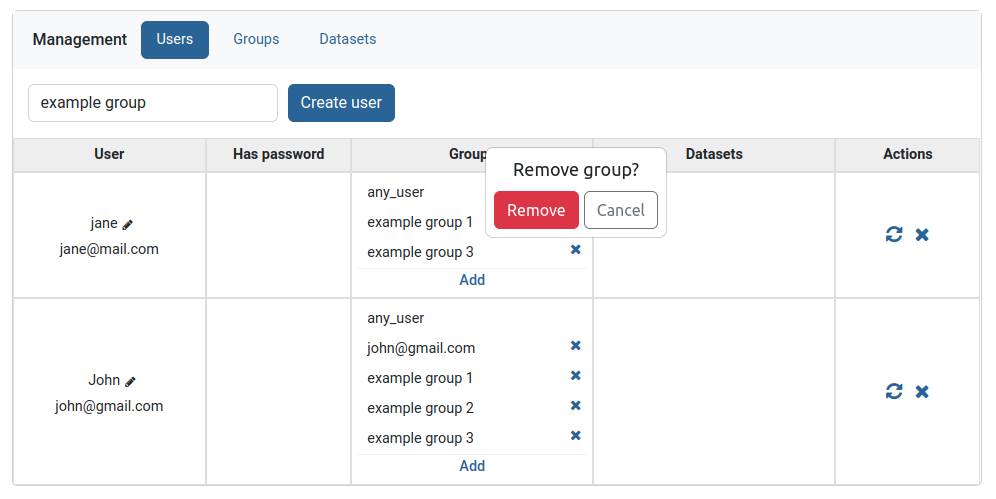Click the edit pencil next to John
The image size is (996, 499).
130,381
